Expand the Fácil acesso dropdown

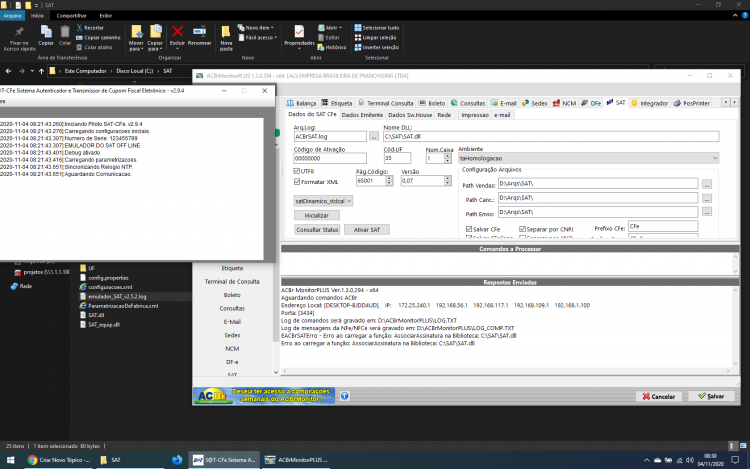[257, 37]
